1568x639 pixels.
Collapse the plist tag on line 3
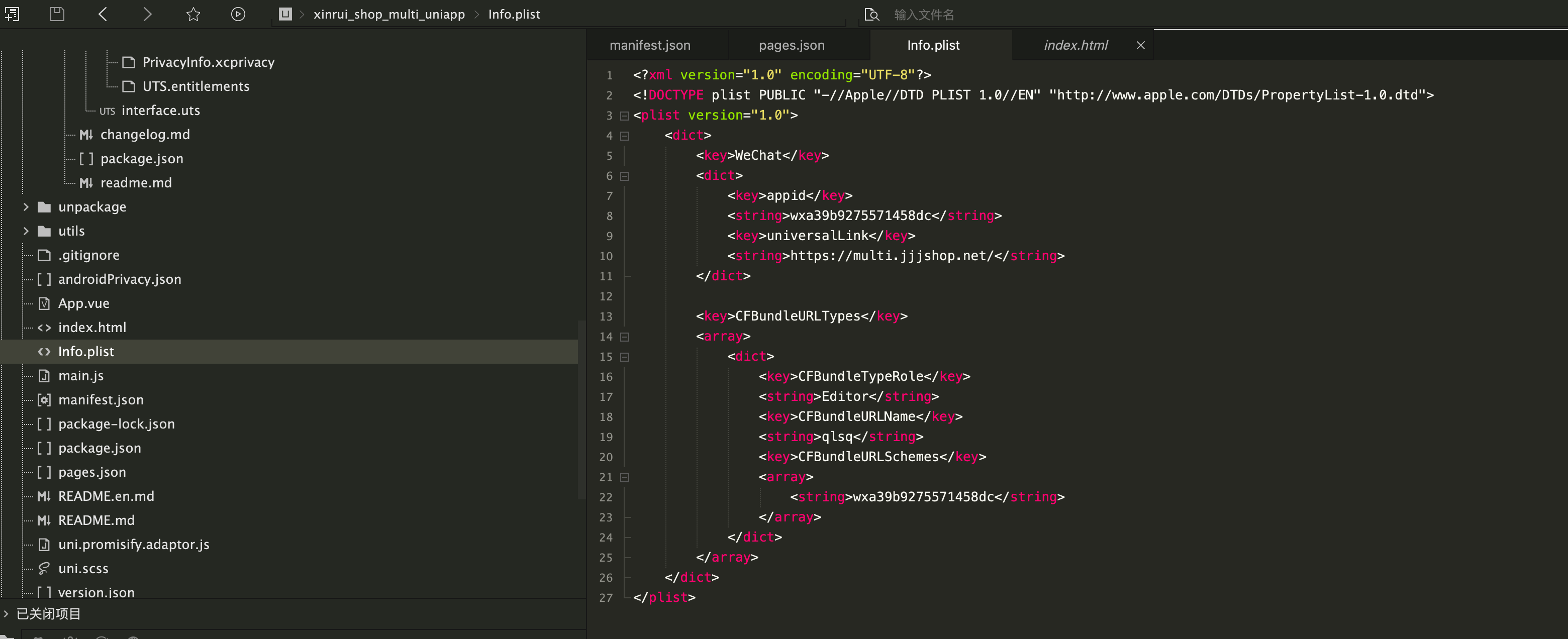coord(624,116)
